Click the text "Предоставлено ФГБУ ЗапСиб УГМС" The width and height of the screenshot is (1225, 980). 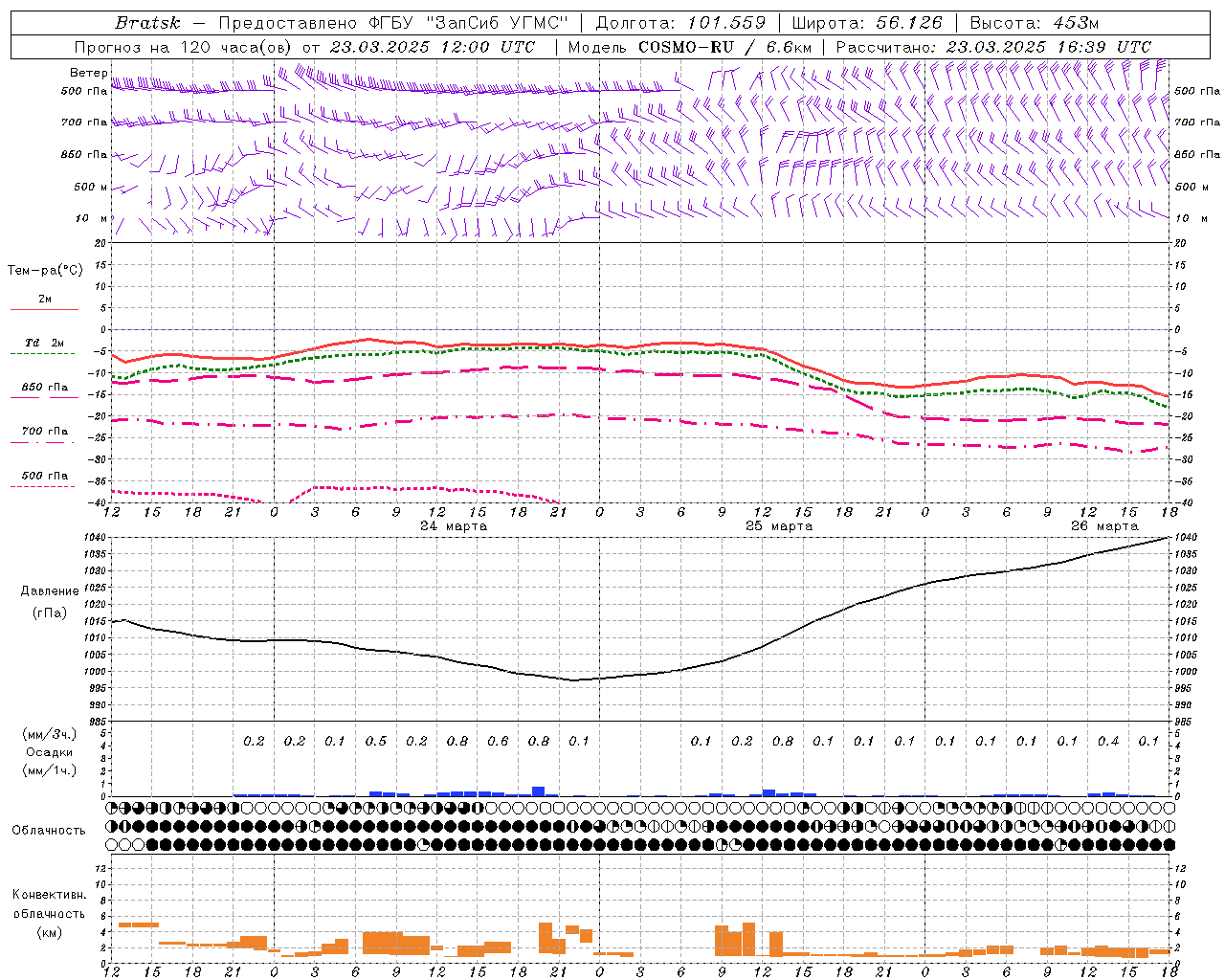[x=395, y=23]
